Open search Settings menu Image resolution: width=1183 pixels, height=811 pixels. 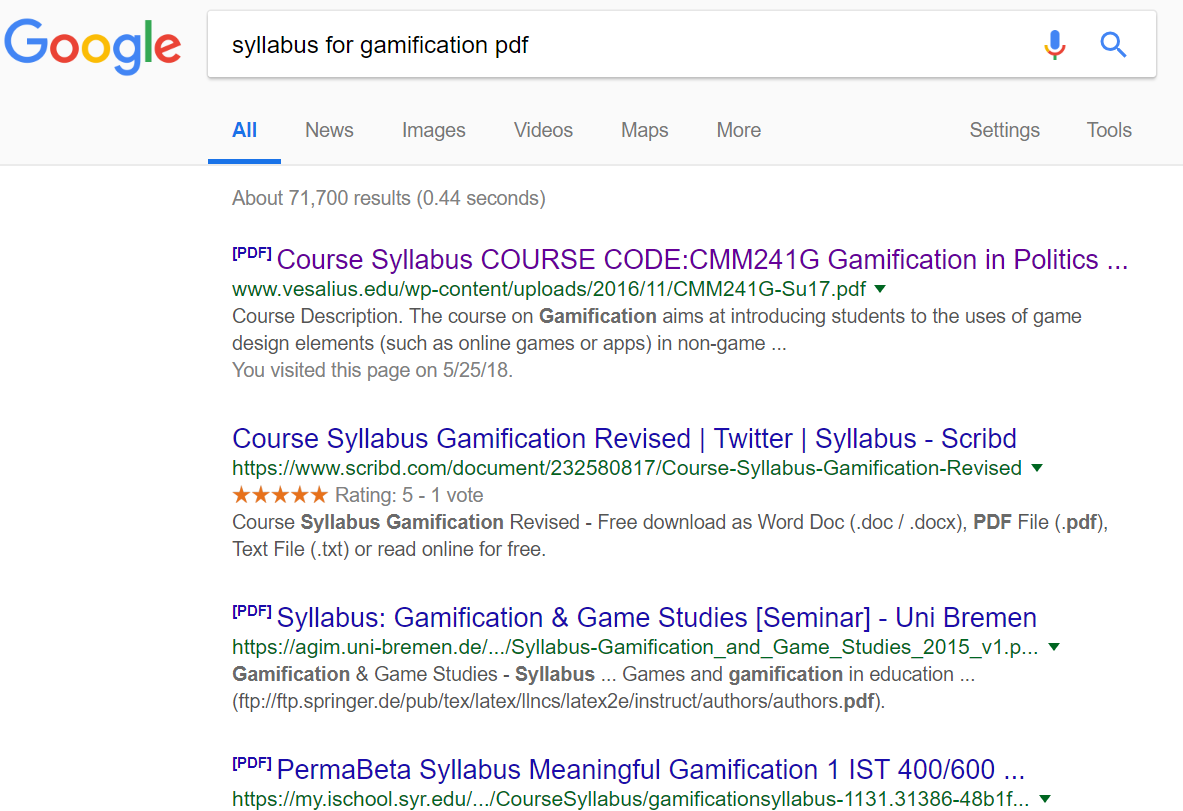(x=1004, y=131)
